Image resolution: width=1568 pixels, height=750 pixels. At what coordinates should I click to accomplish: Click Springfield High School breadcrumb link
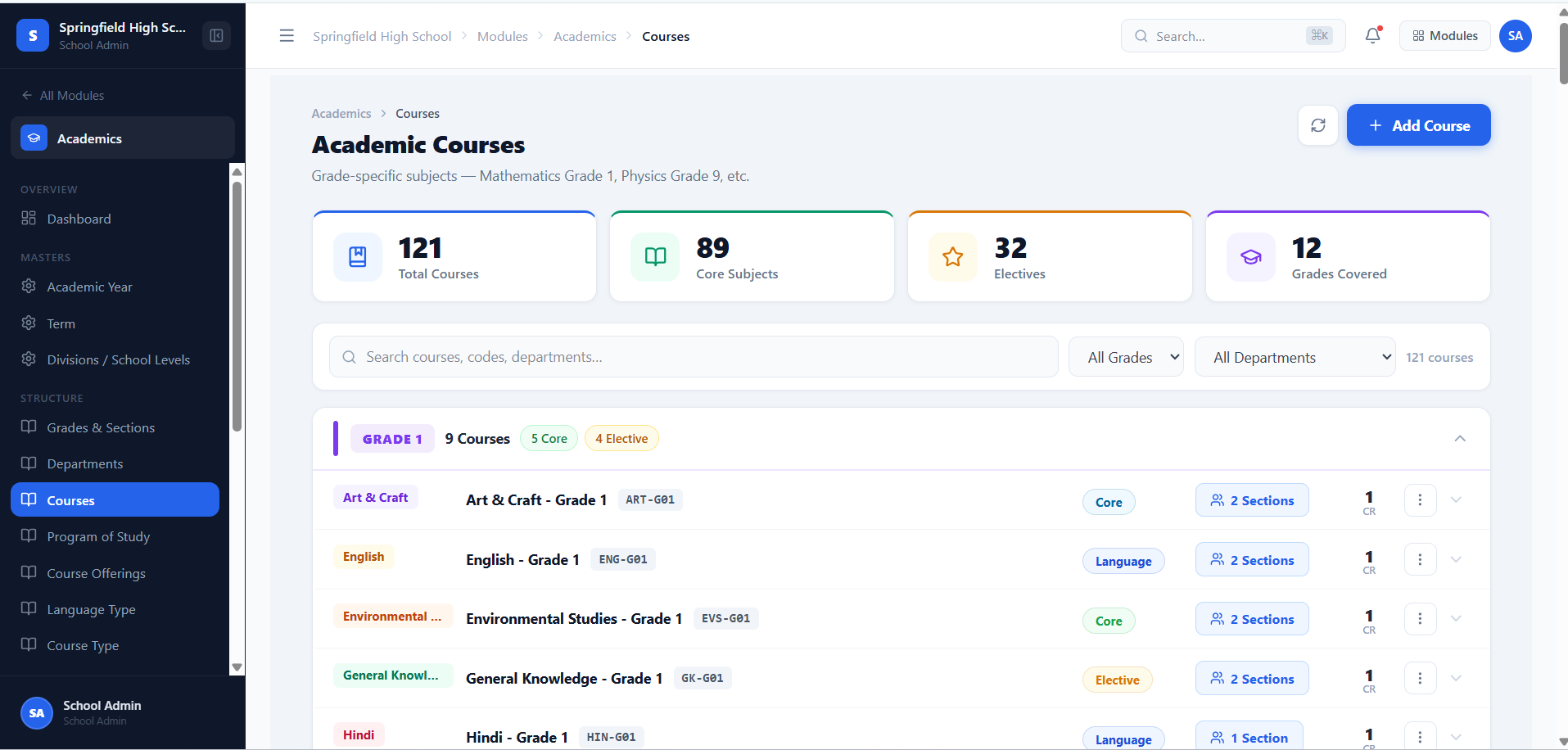(382, 36)
